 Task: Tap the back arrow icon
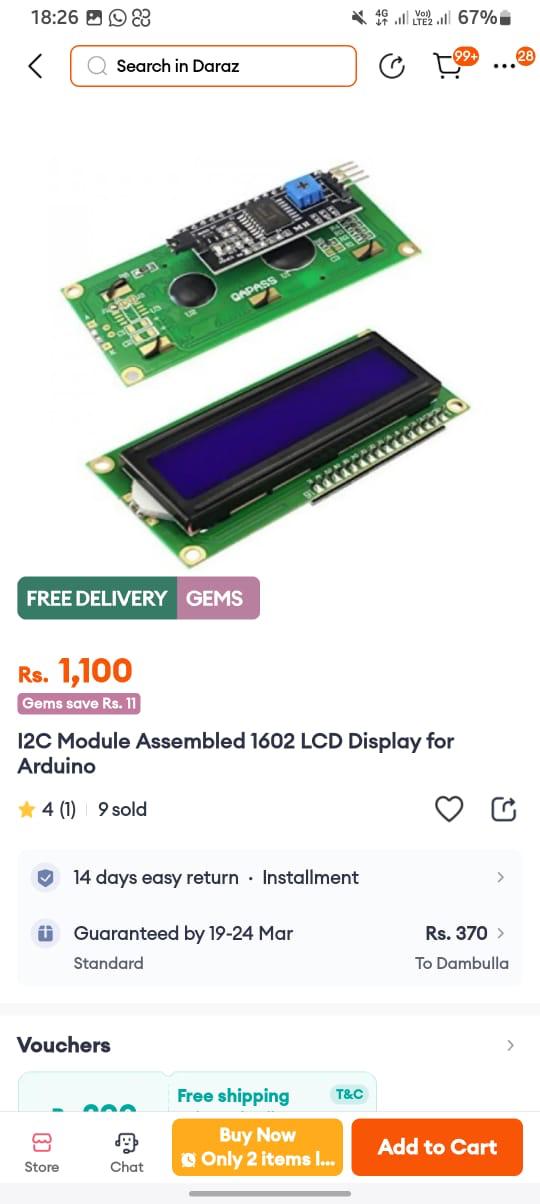pyautogui.click(x=35, y=66)
